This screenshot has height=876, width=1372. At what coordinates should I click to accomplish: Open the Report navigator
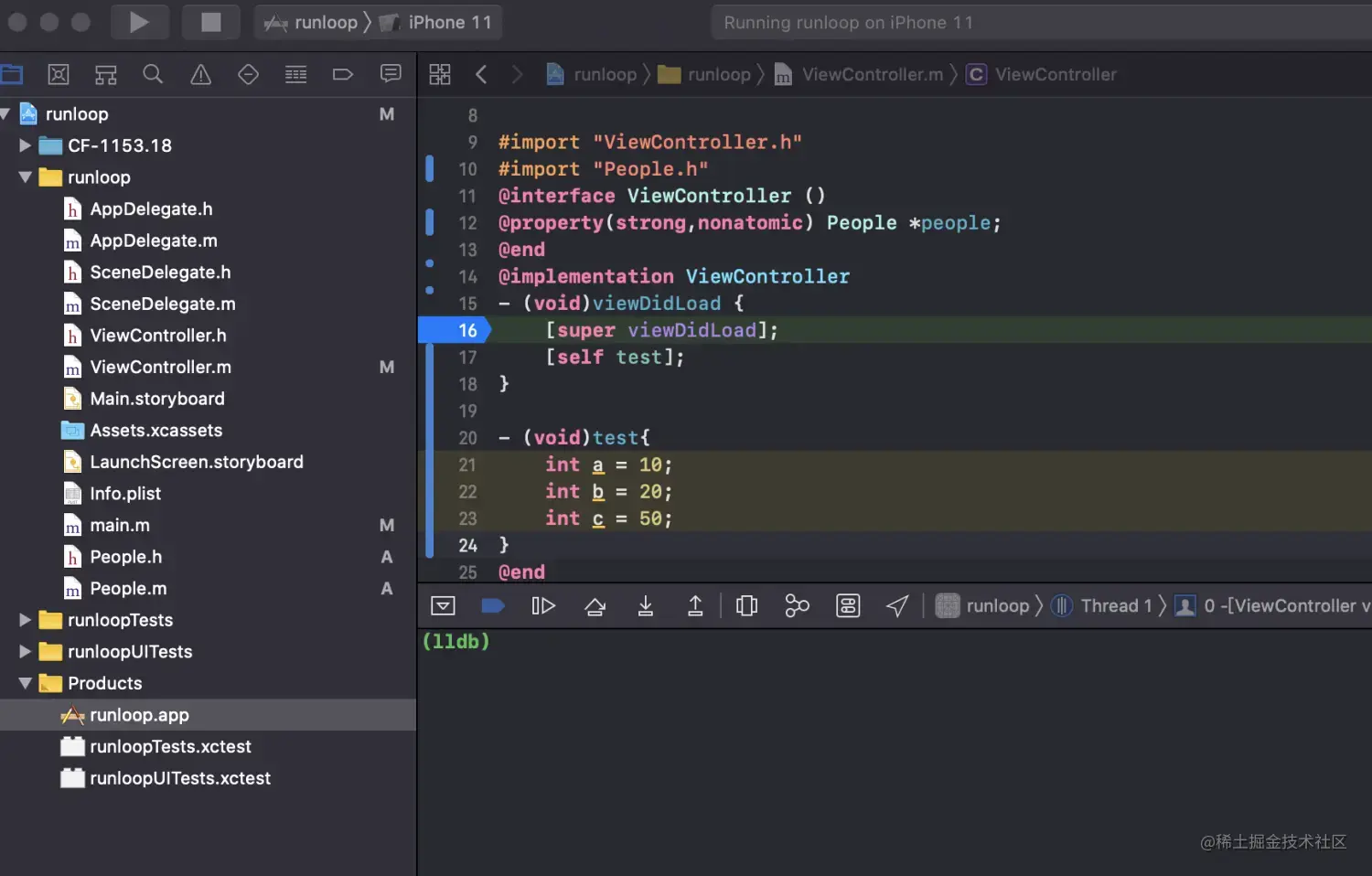click(391, 74)
